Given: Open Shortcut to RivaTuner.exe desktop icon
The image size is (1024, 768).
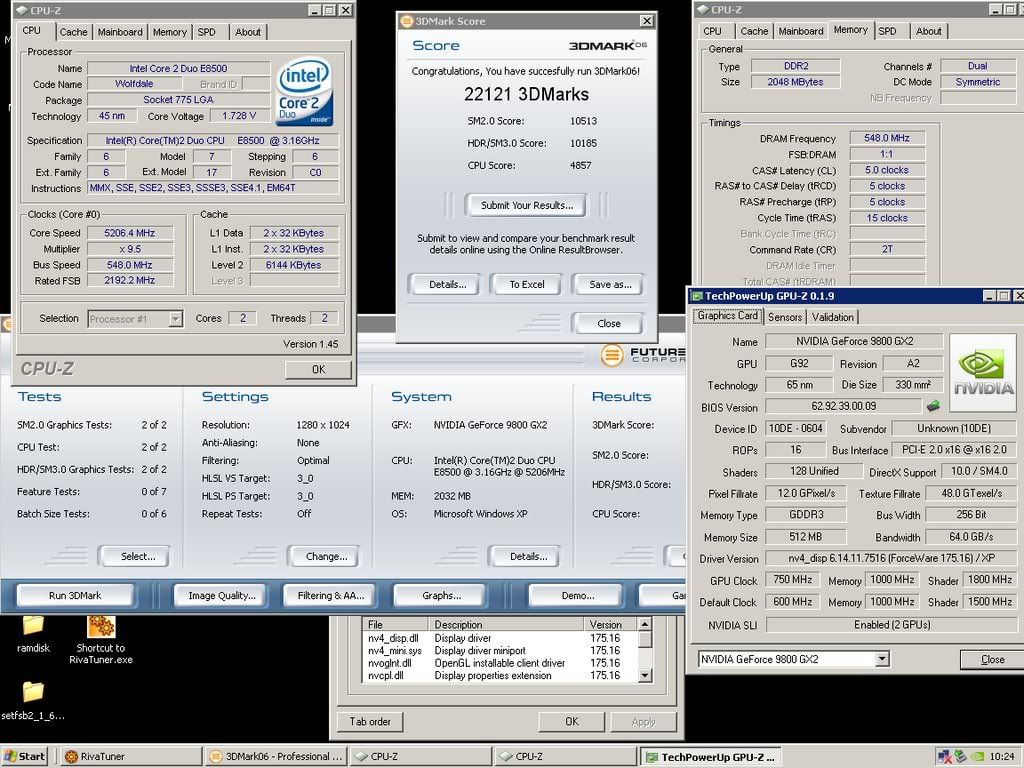Looking at the screenshot, I should pyautogui.click(x=101, y=626).
